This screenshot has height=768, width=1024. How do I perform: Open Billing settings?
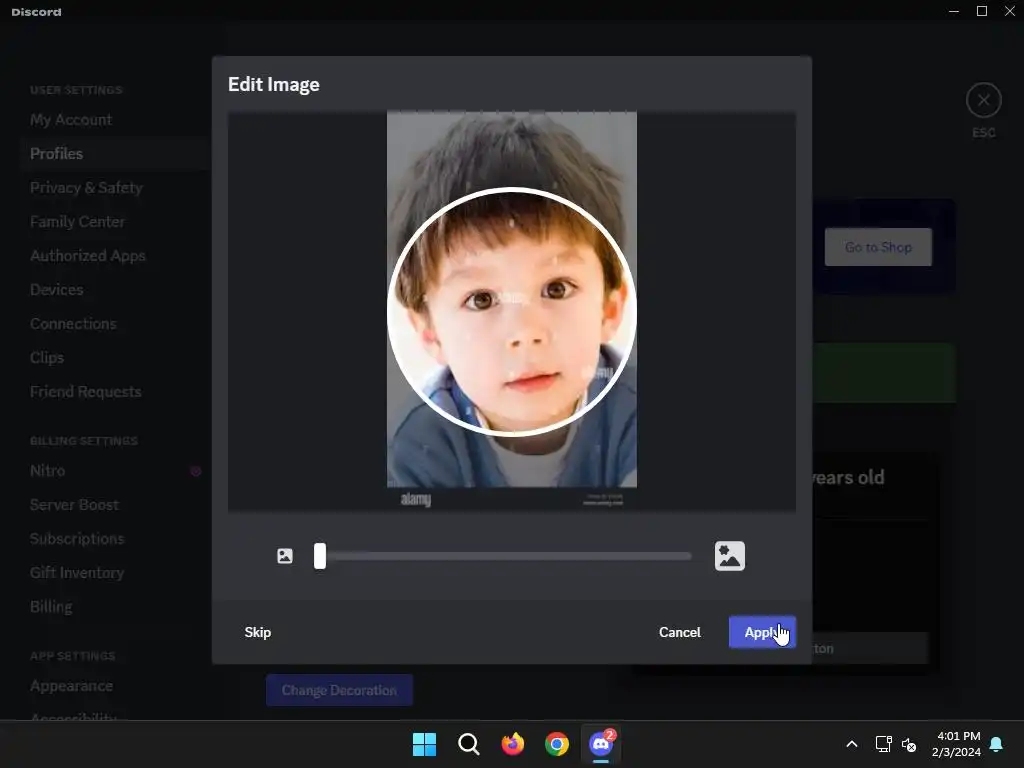click(51, 607)
